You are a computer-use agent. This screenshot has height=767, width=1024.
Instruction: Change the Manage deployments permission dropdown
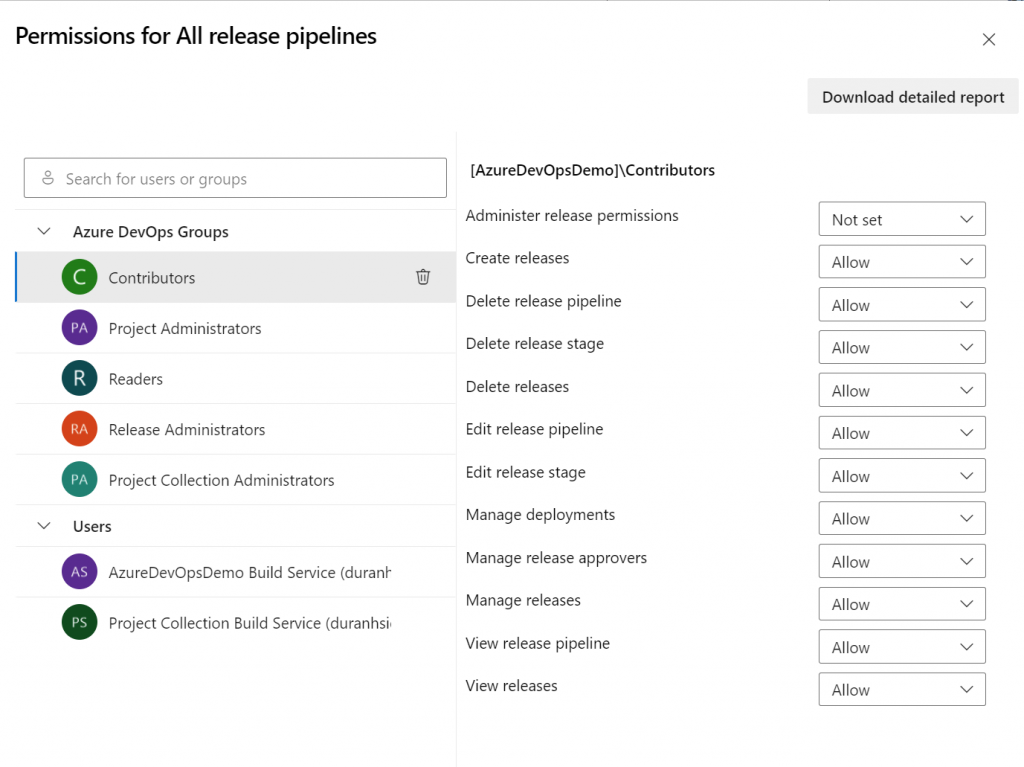[x=901, y=519]
